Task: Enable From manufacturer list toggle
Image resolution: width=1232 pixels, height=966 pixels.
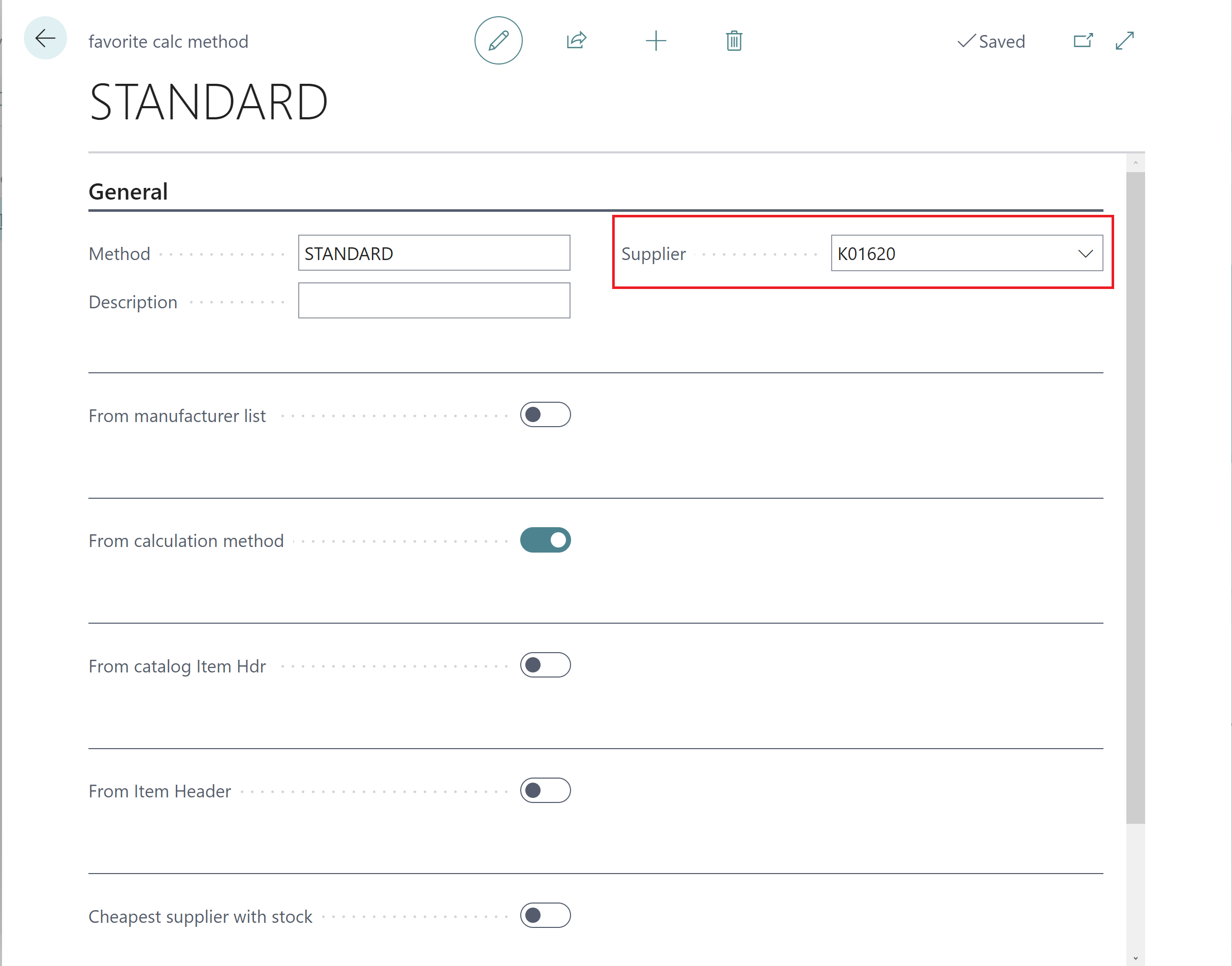Action: pos(545,414)
